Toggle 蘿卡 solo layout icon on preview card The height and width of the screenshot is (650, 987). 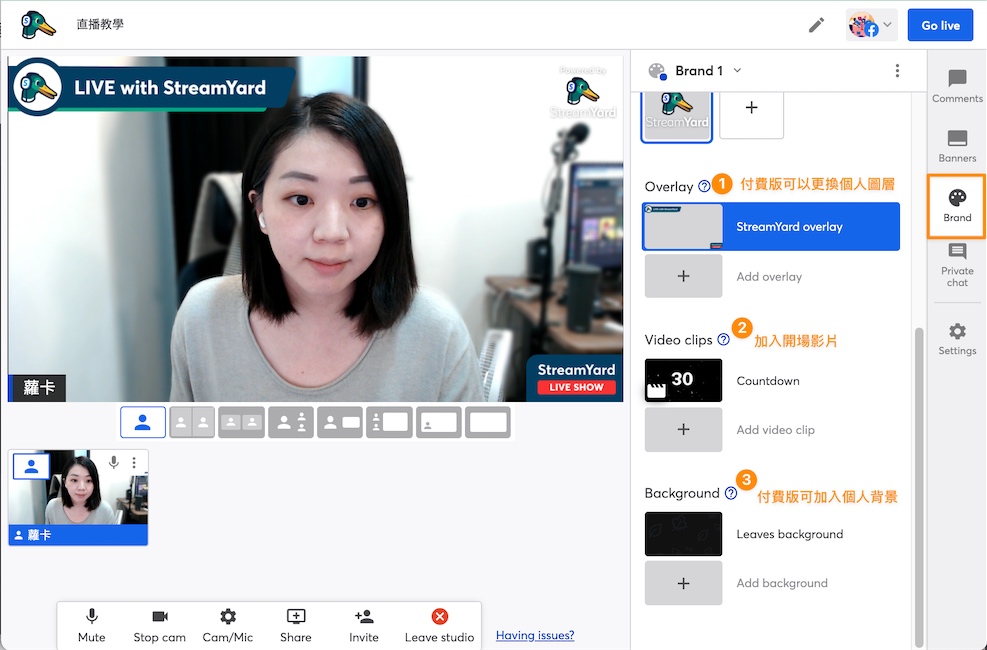click(x=31, y=466)
